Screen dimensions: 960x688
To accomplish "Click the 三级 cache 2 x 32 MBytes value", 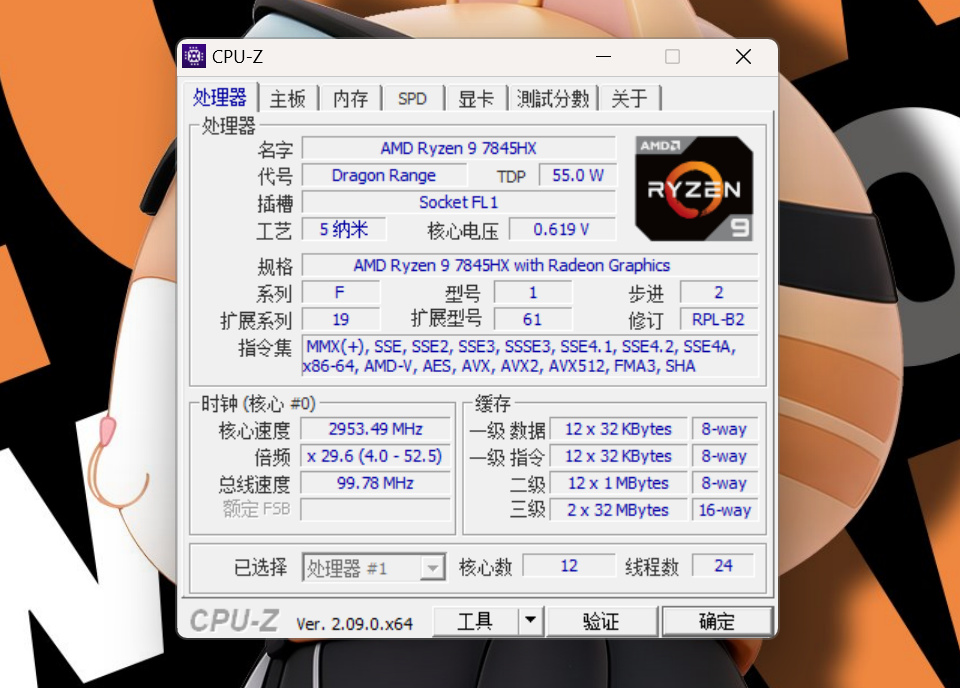I will [x=618, y=510].
